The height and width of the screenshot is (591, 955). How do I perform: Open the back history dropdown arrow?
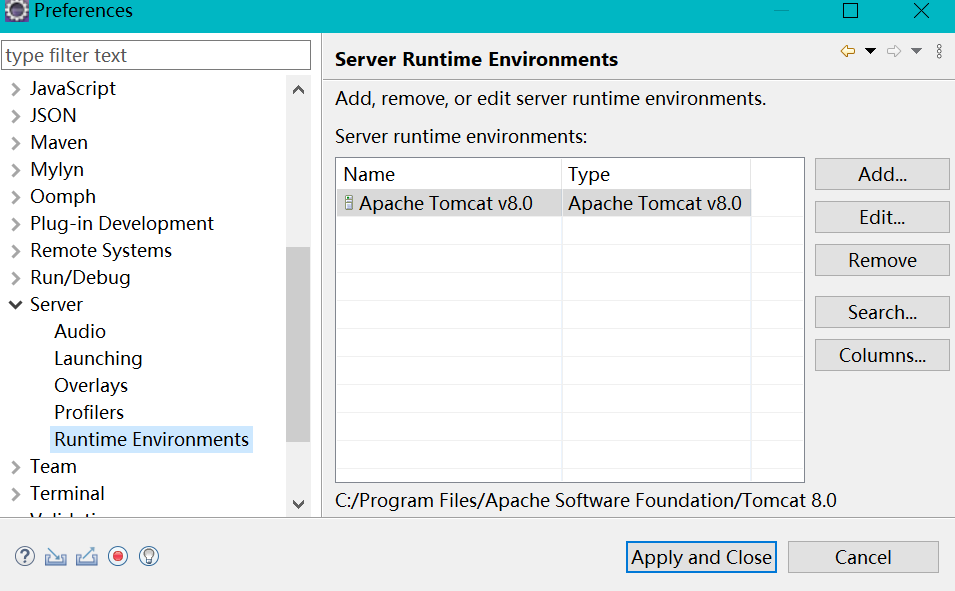[870, 51]
